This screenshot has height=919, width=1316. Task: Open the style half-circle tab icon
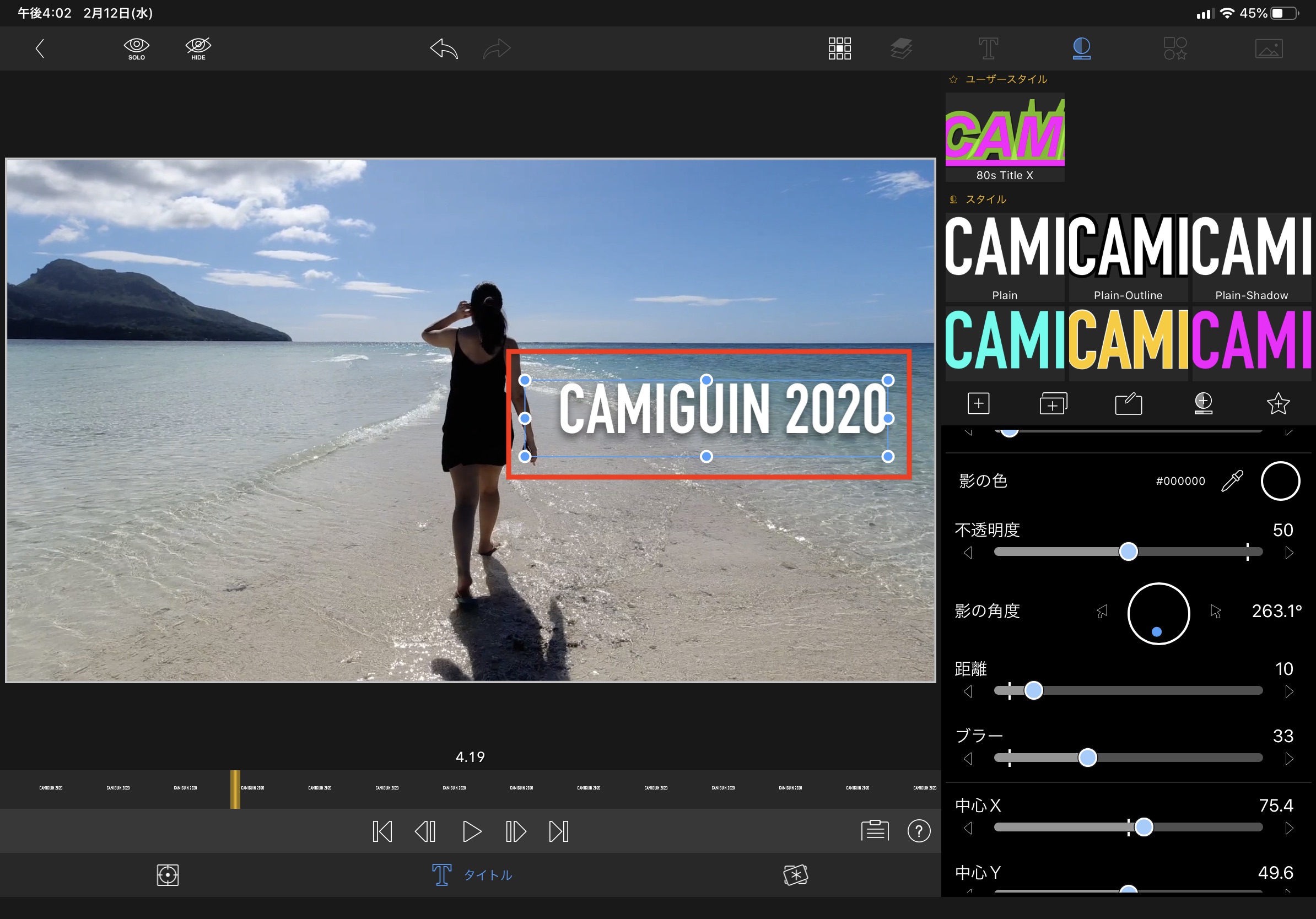(x=1081, y=48)
